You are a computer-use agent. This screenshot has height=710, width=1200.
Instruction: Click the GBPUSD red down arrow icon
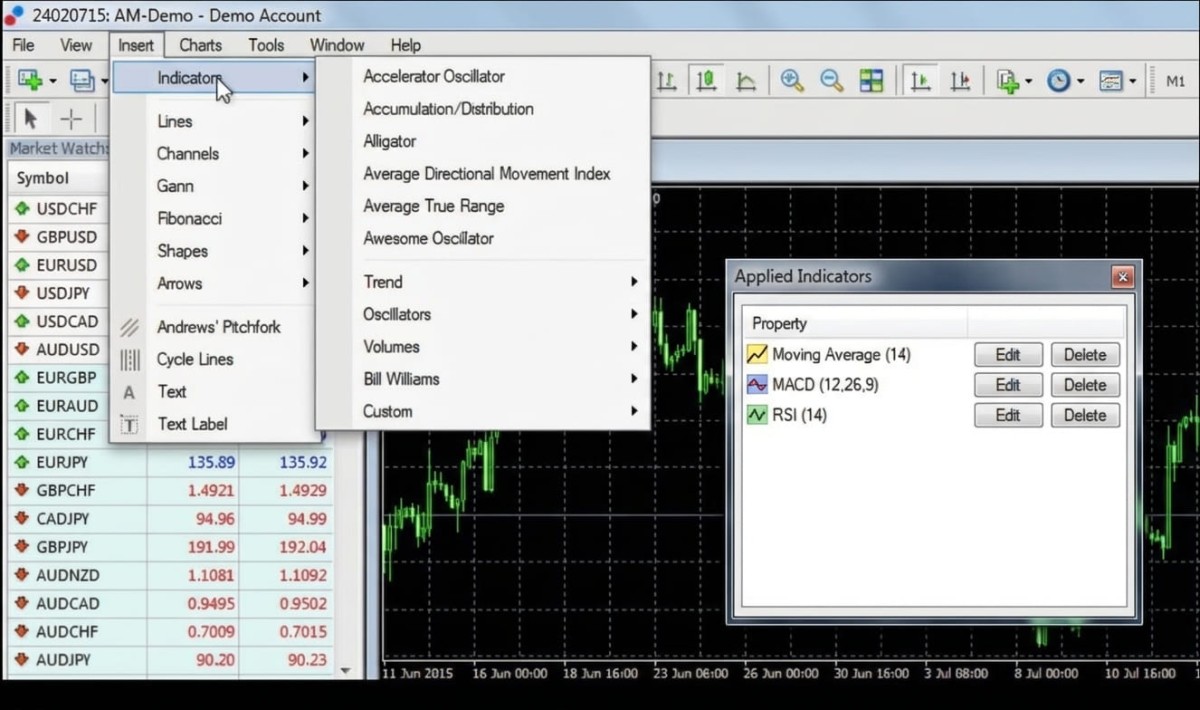21,237
